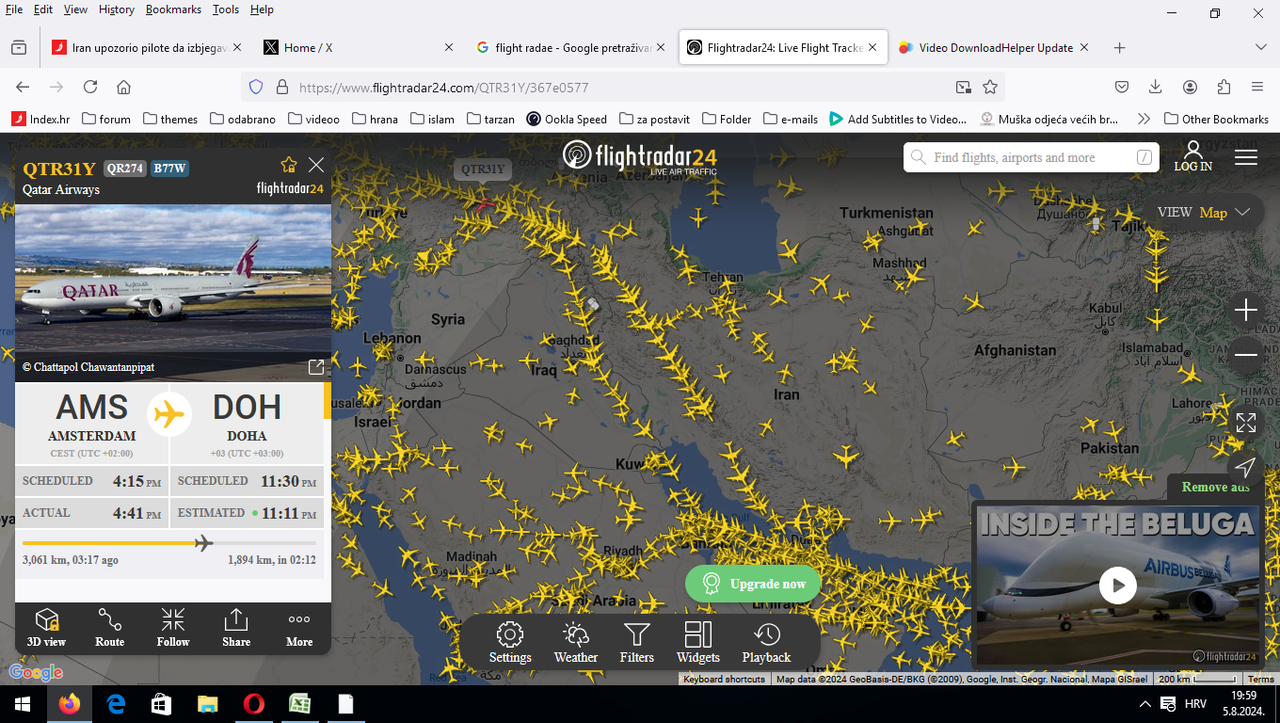Open the Flightradar24 hamburger menu
This screenshot has width=1280, height=723.
pyautogui.click(x=1246, y=158)
